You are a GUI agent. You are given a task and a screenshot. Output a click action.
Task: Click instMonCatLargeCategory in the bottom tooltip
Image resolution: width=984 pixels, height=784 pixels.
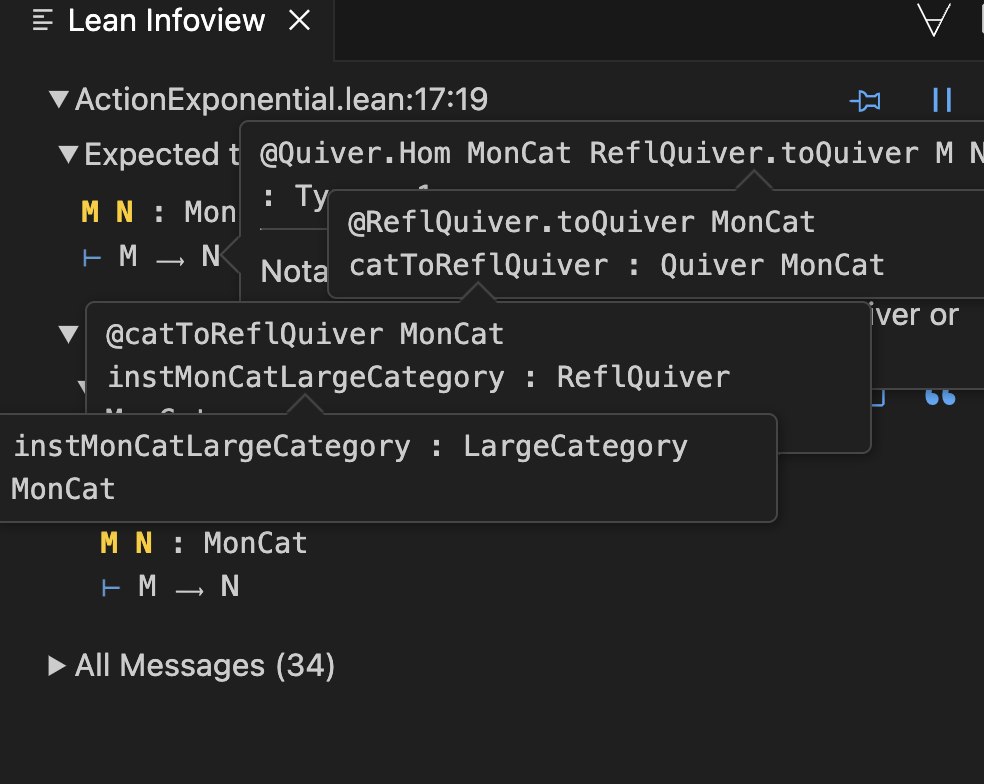[212, 446]
